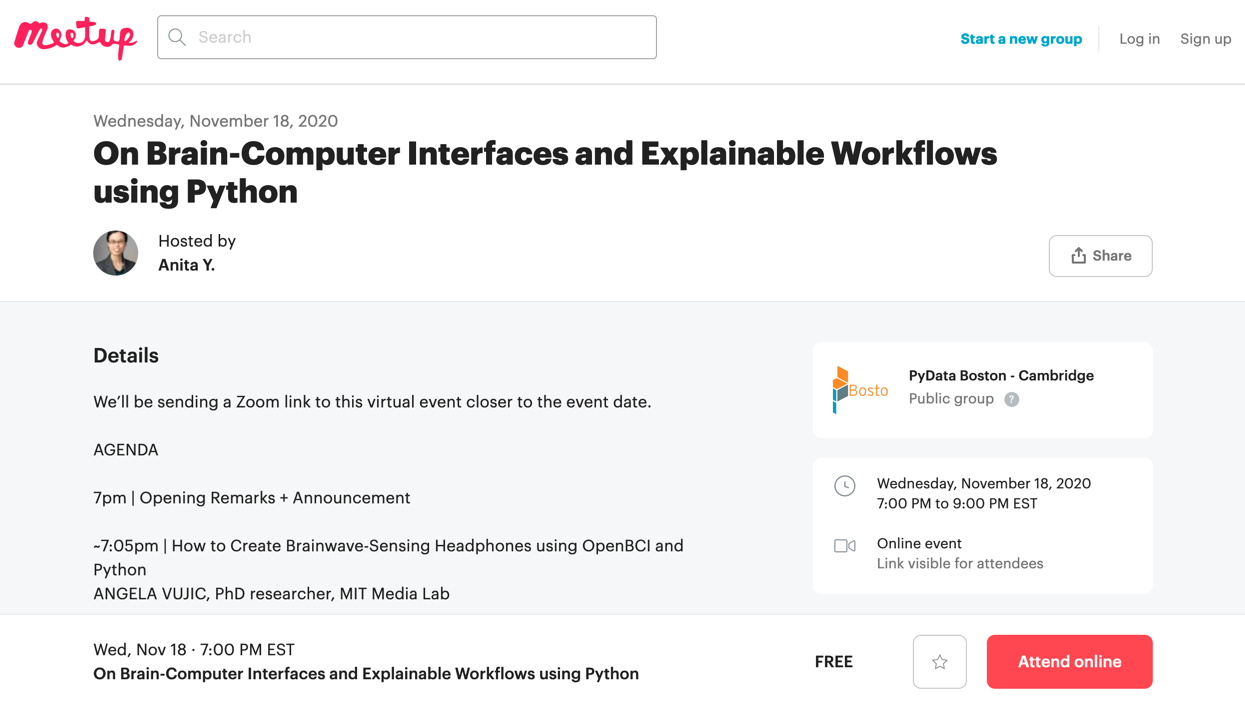
Task: Click the search magnifier icon
Action: [x=177, y=37]
